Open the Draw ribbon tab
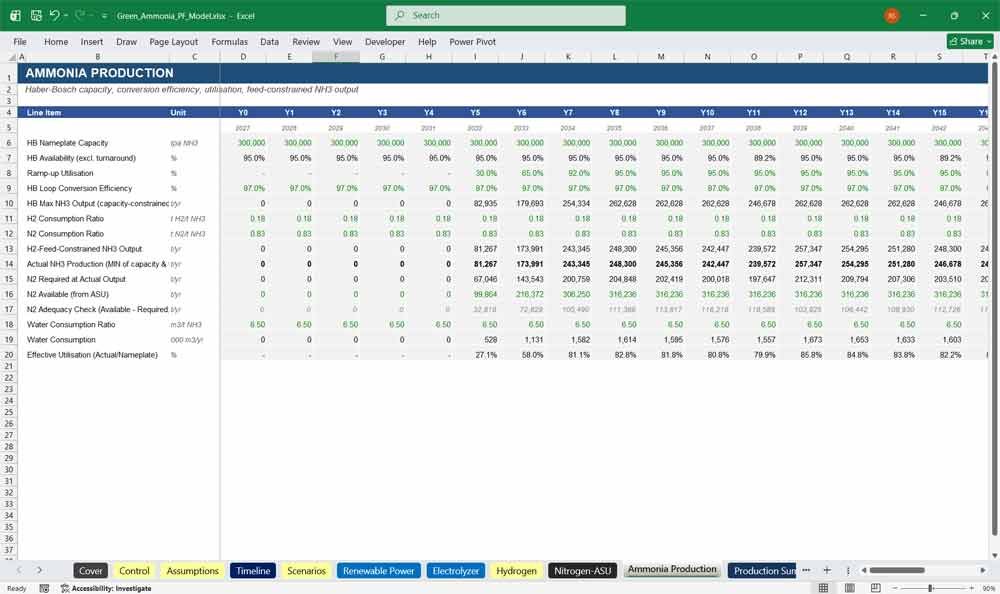The width and height of the screenshot is (1000, 594). click(126, 41)
